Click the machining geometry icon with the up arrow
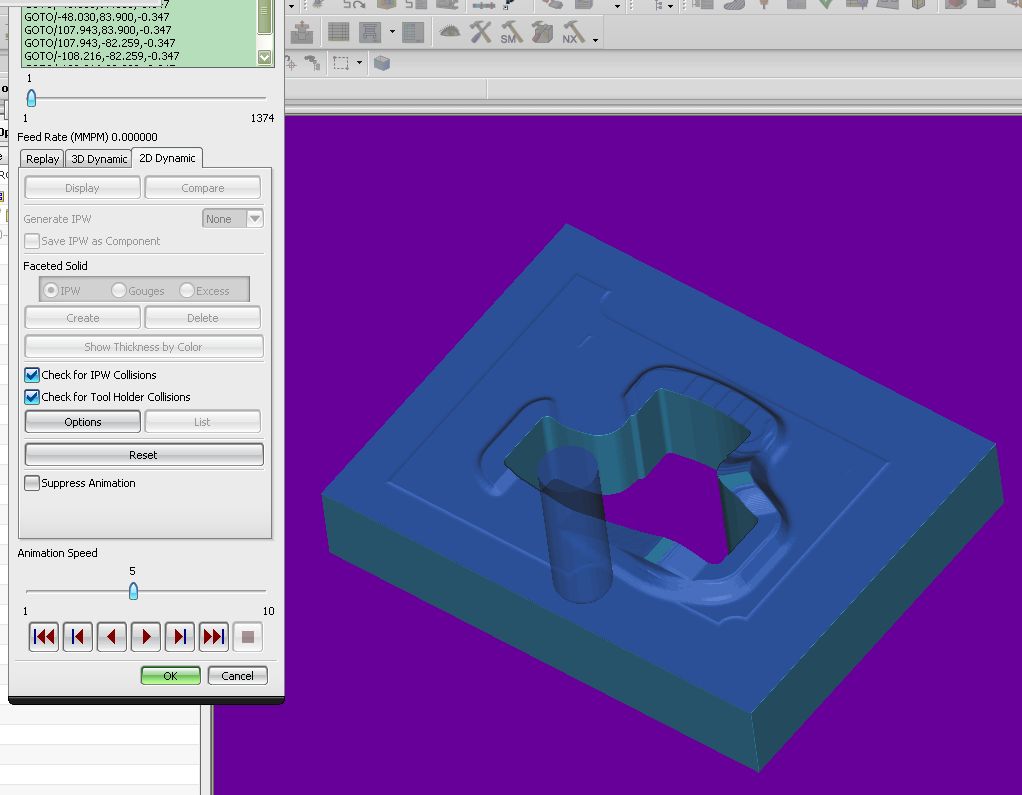 301,32
